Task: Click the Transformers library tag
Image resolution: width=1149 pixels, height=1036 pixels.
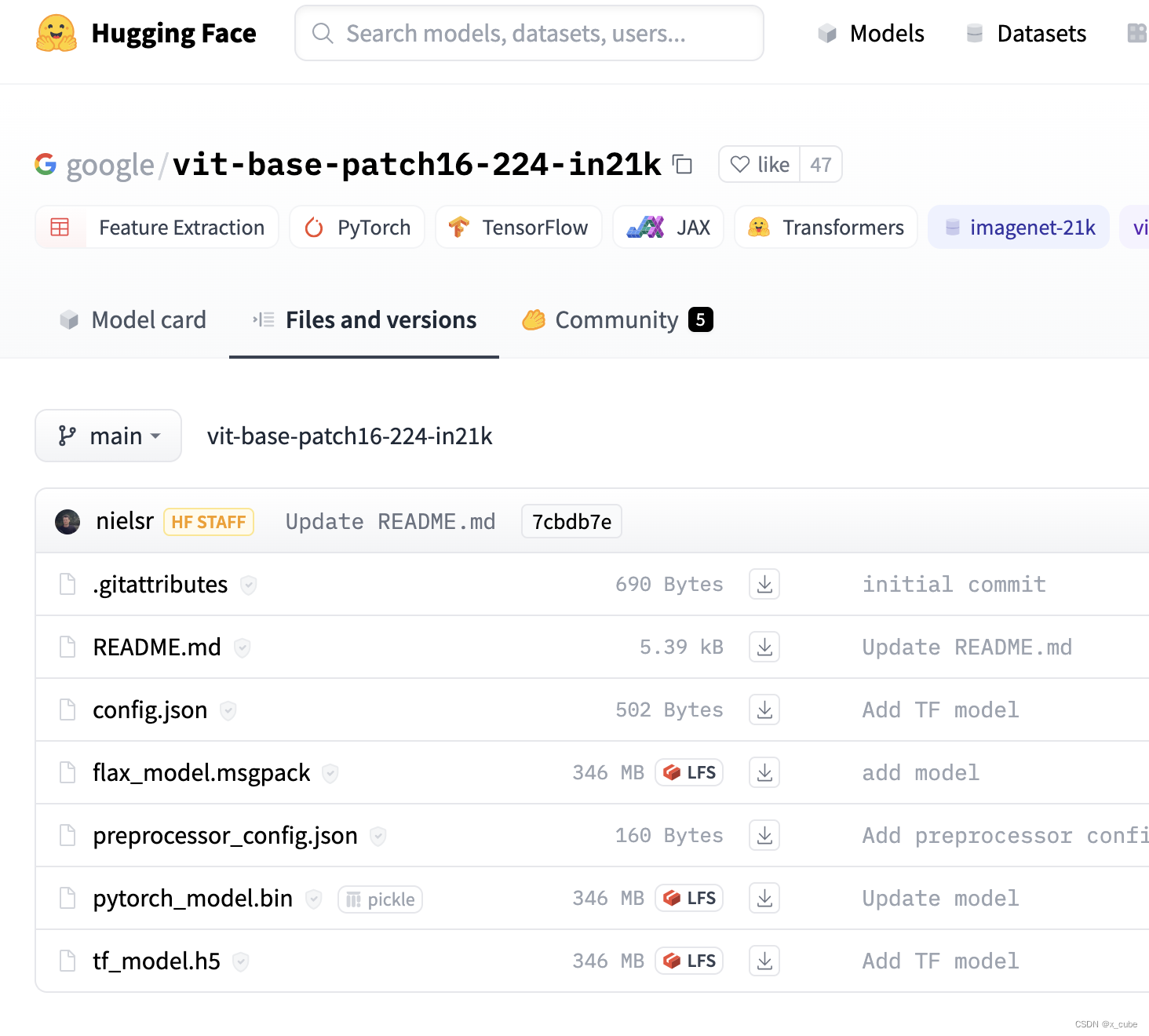Action: (x=826, y=227)
